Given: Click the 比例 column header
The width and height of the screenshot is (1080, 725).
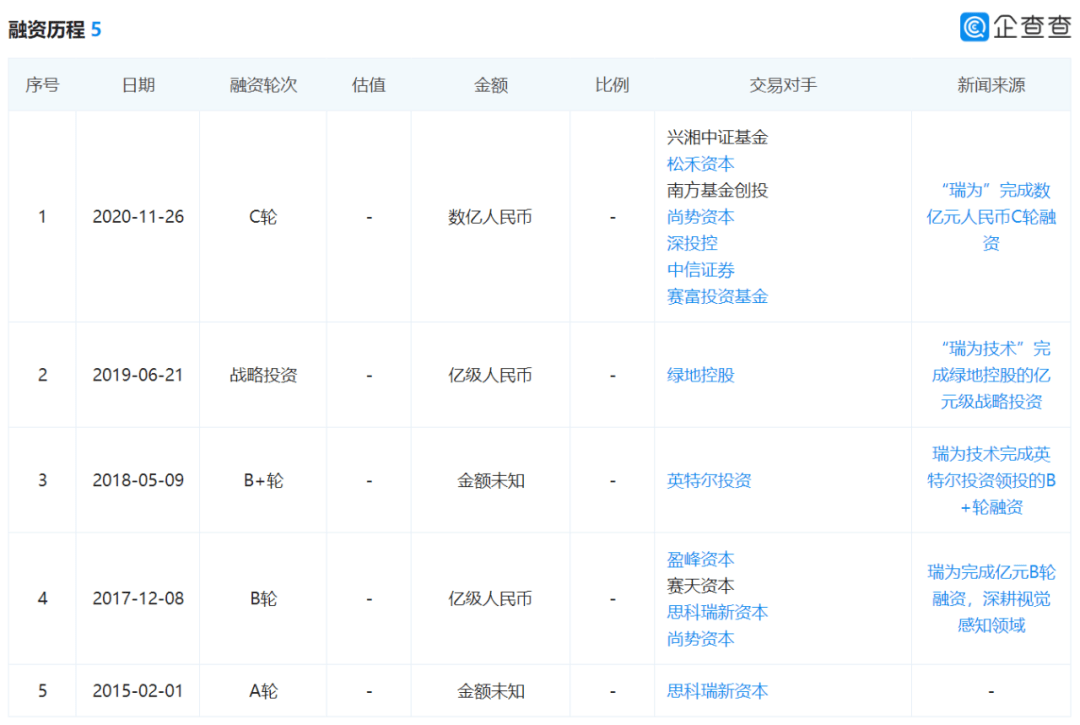Looking at the screenshot, I should 612,85.
